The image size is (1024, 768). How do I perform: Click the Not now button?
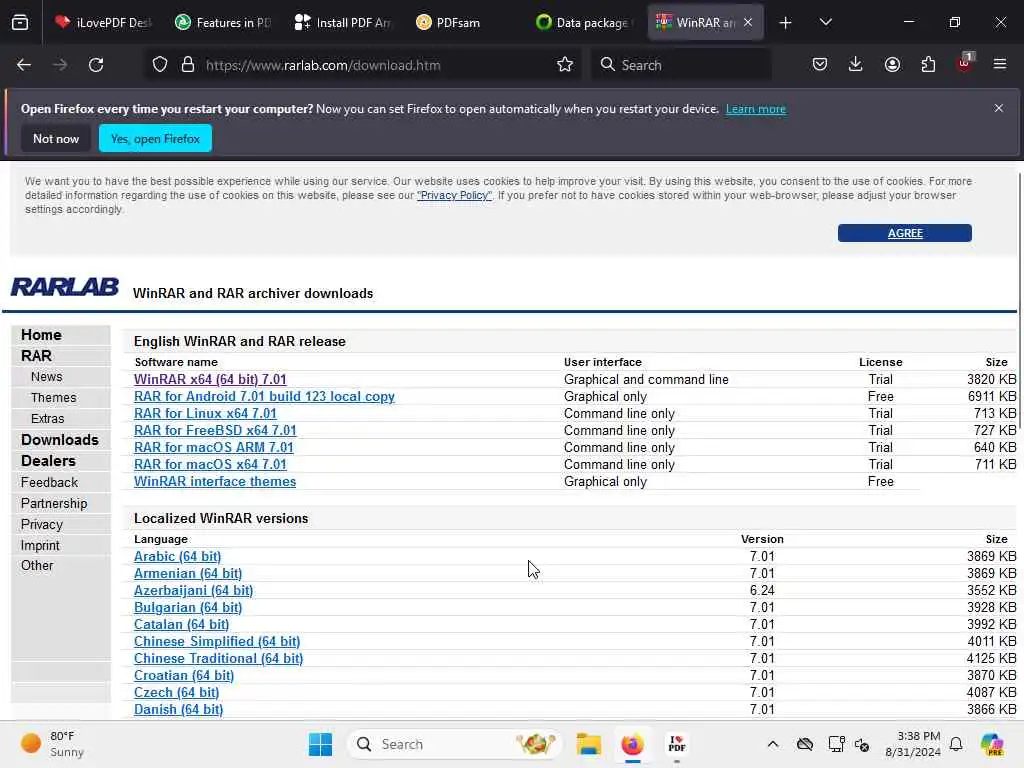56,138
